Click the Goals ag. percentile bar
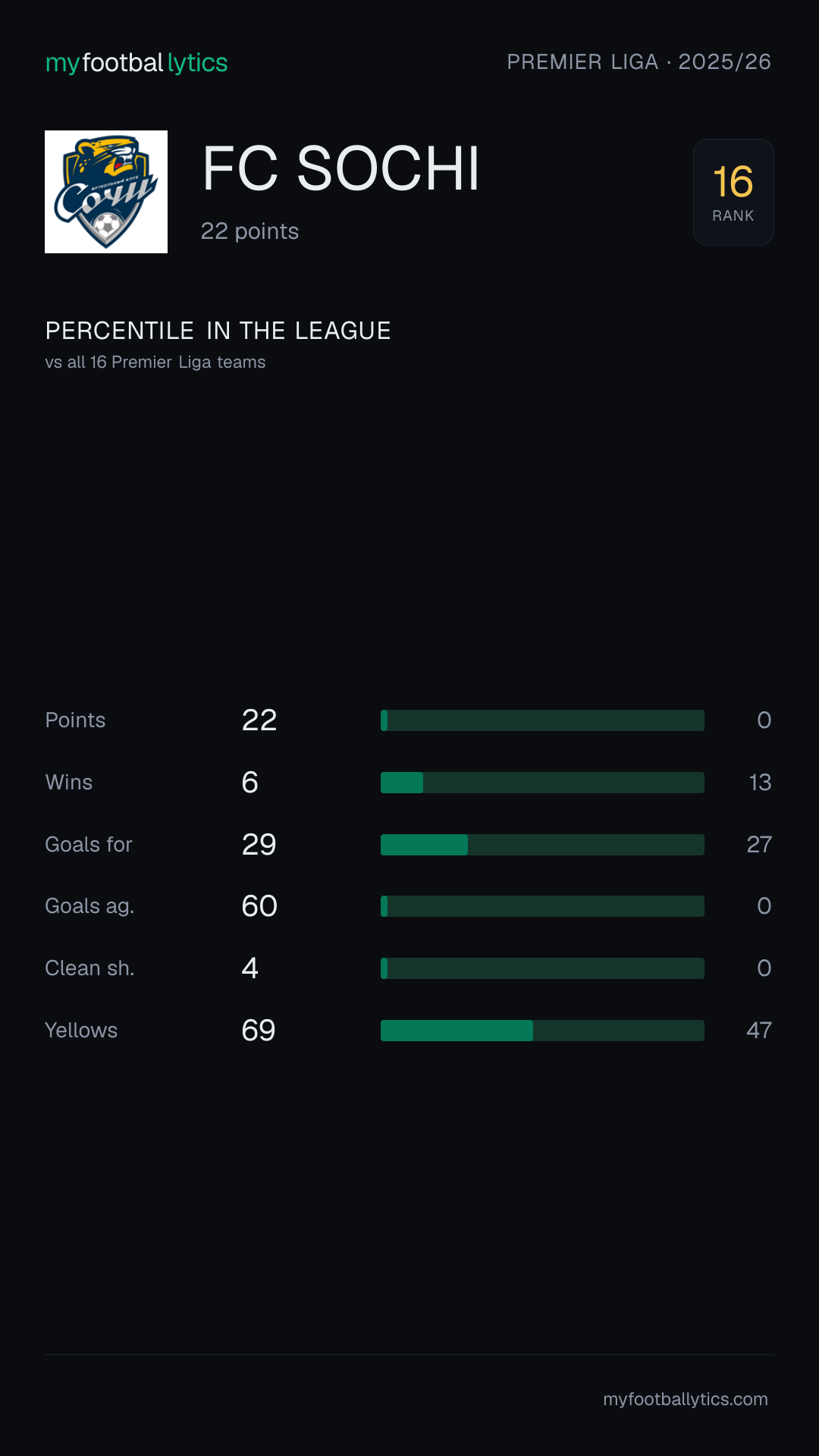This screenshot has height=1456, width=819. [x=542, y=906]
